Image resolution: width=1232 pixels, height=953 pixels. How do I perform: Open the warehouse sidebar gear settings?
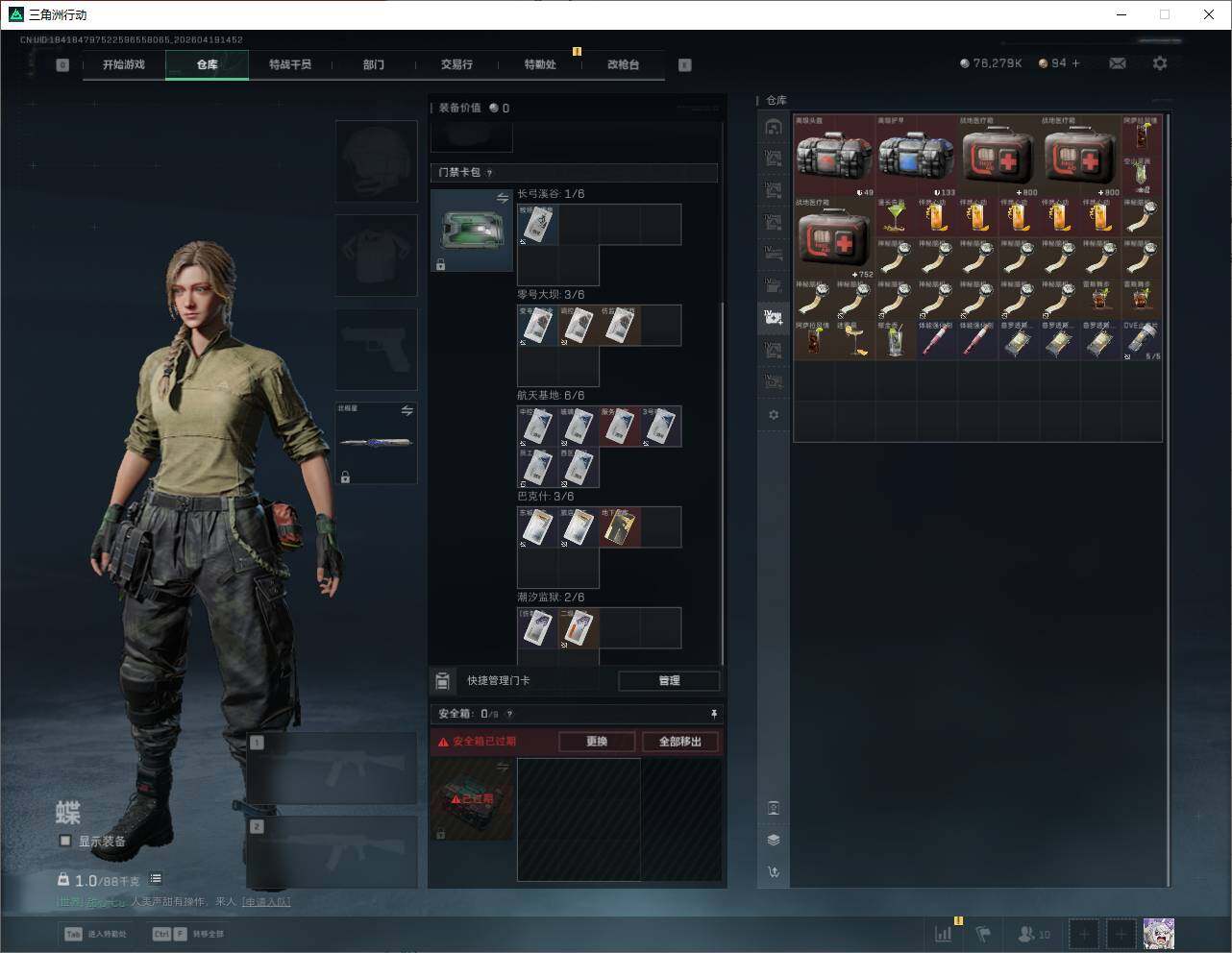point(774,415)
